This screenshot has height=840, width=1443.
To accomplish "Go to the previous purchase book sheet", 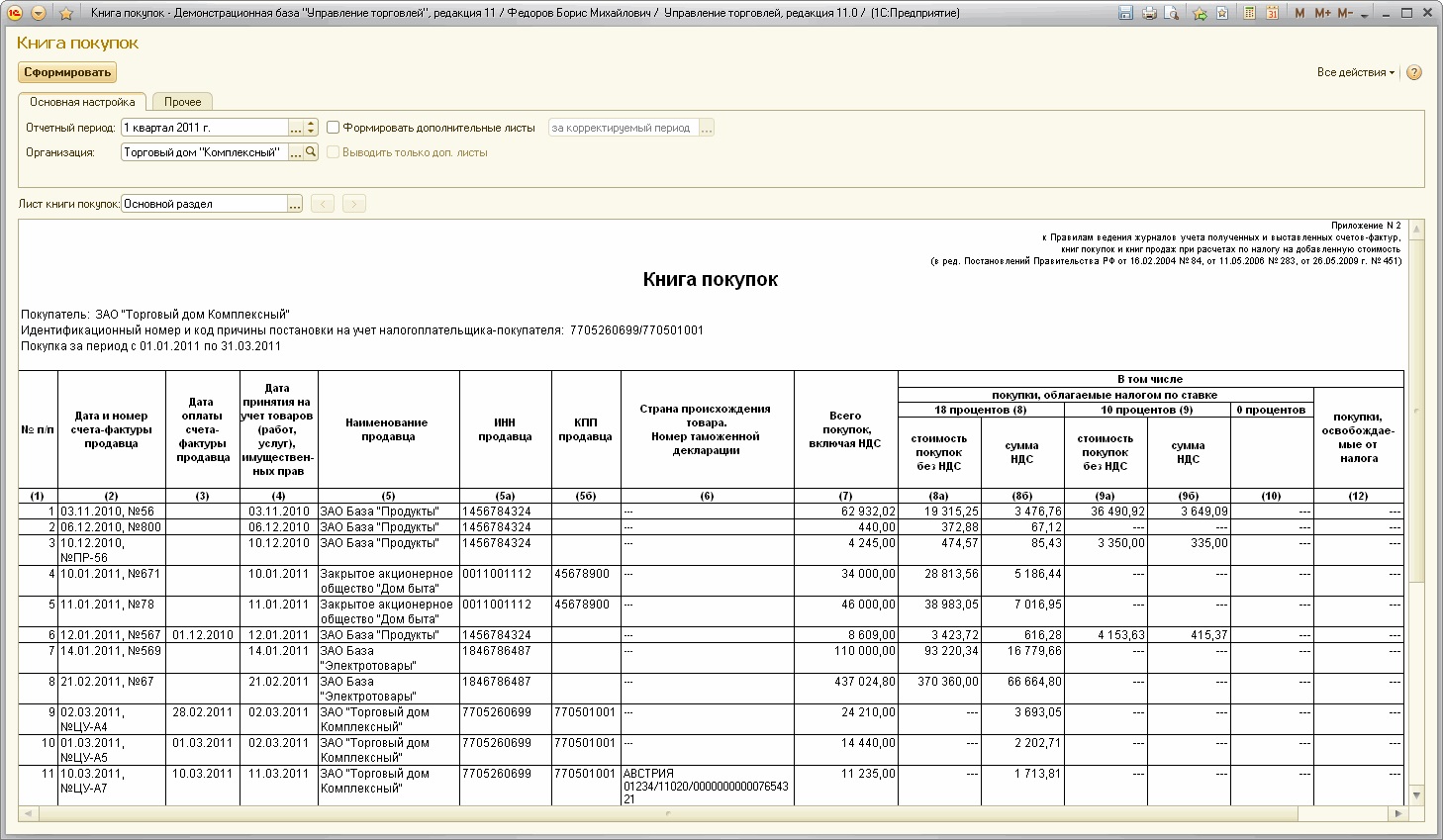I will pyautogui.click(x=323, y=204).
